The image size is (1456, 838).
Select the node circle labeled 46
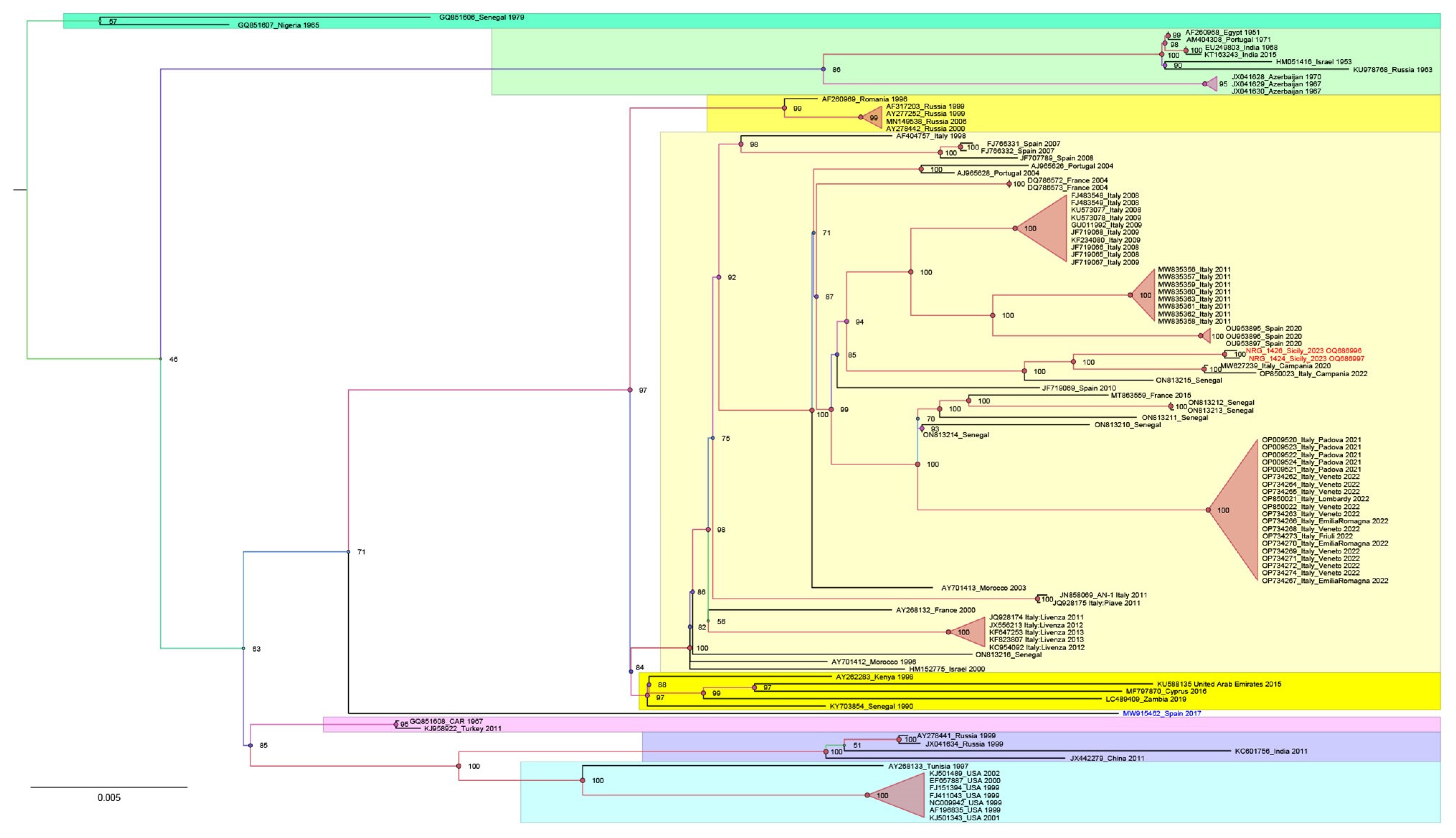(161, 359)
